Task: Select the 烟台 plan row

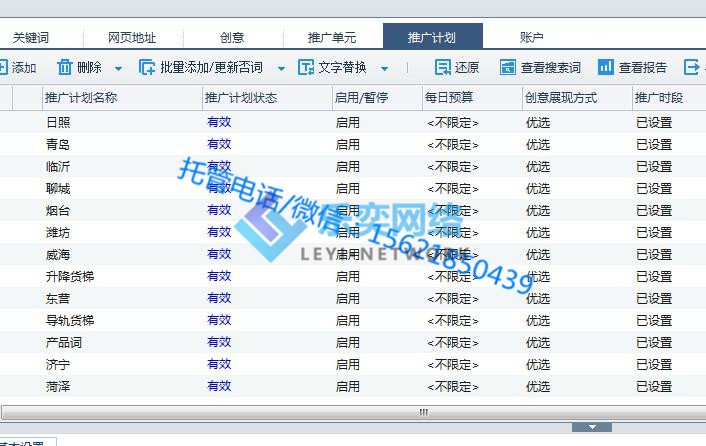Action: (353, 210)
